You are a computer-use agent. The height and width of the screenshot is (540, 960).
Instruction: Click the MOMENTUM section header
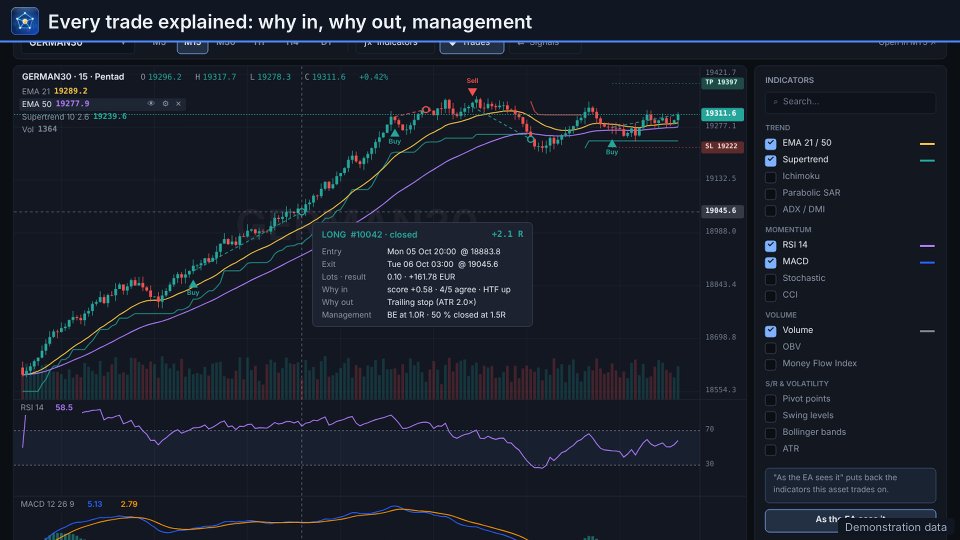(788, 230)
